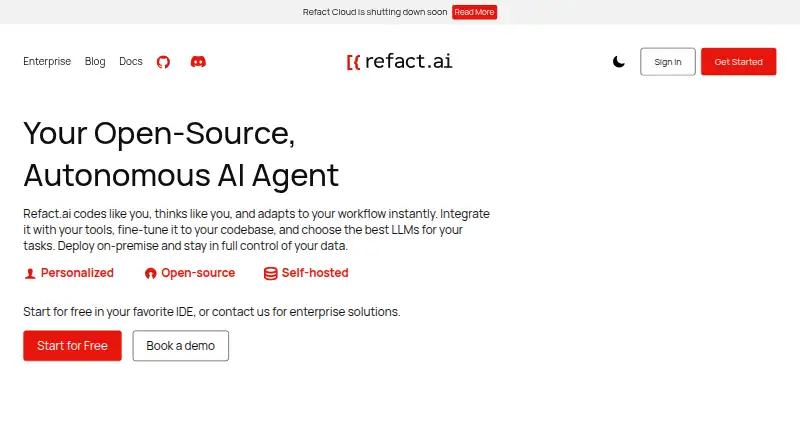Click the 'Autonomous AI Agent' heading line

[181, 176]
